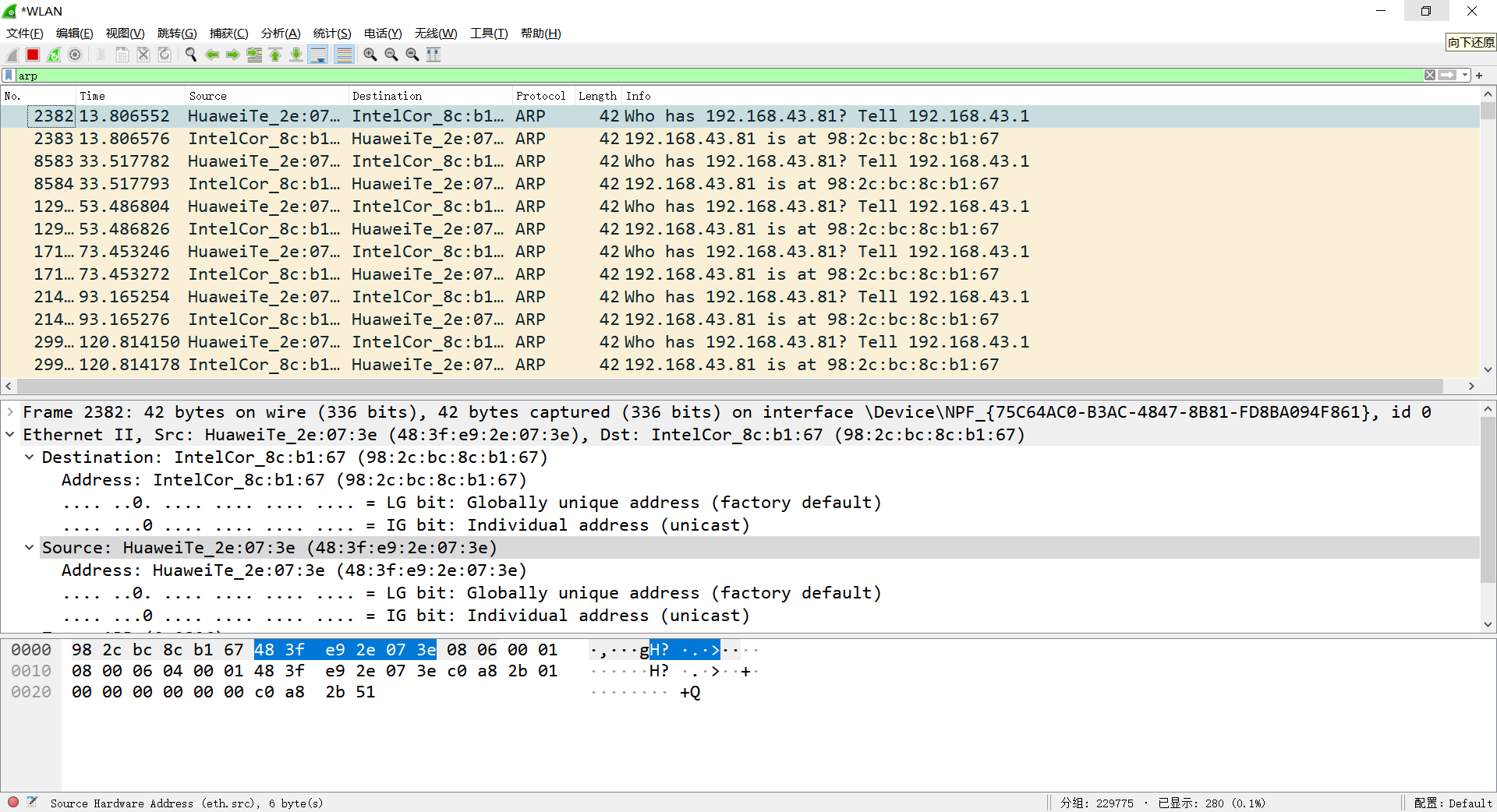Open the 文件(F) menu

pos(25,34)
